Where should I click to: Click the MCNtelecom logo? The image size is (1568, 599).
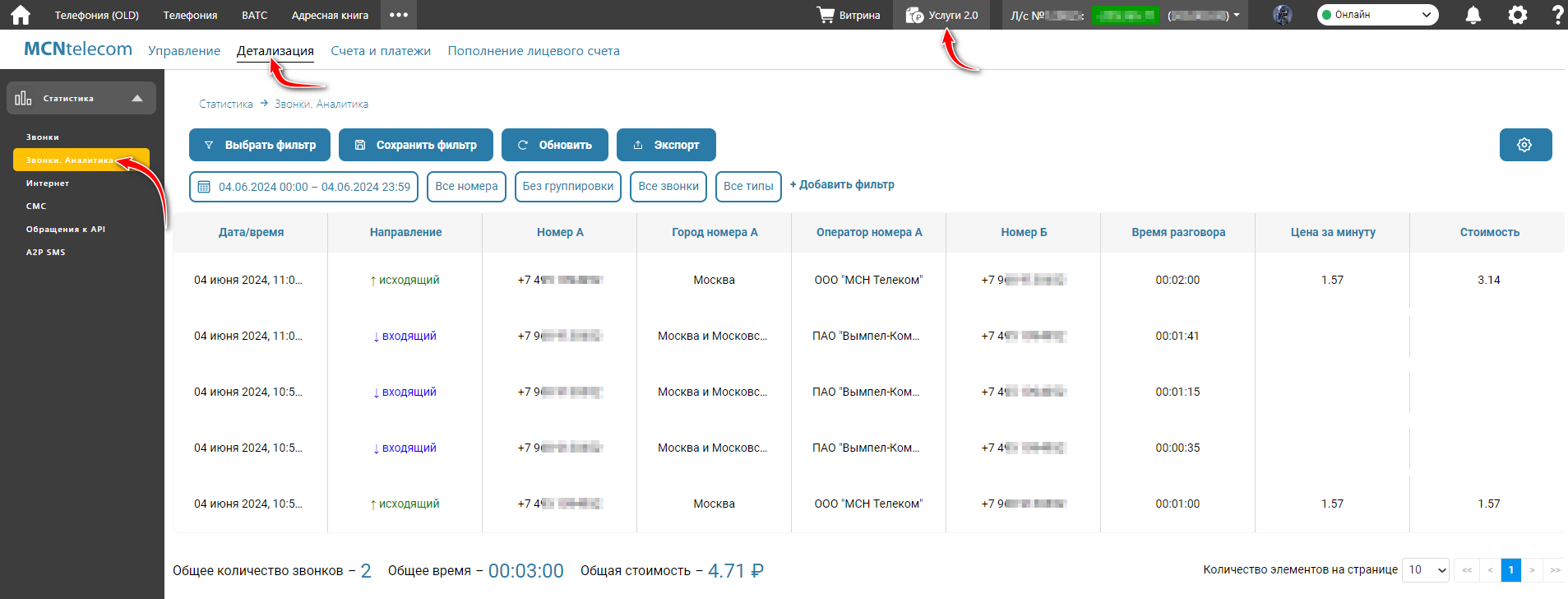click(78, 49)
